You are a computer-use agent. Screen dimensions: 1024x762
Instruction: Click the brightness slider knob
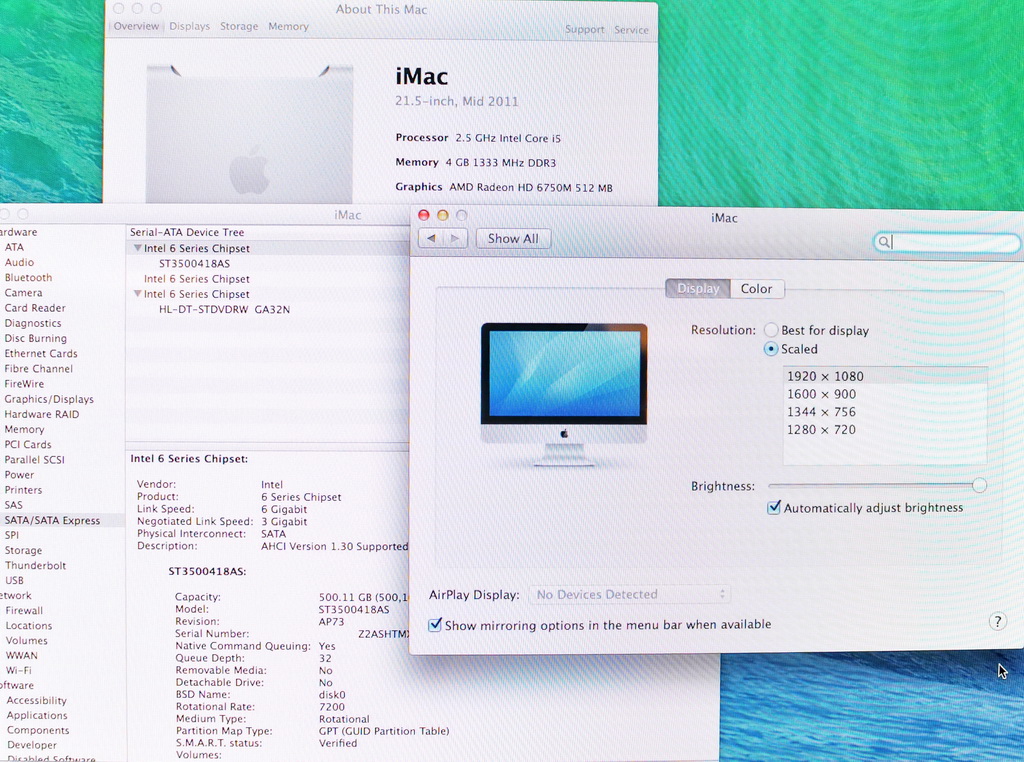coord(979,485)
